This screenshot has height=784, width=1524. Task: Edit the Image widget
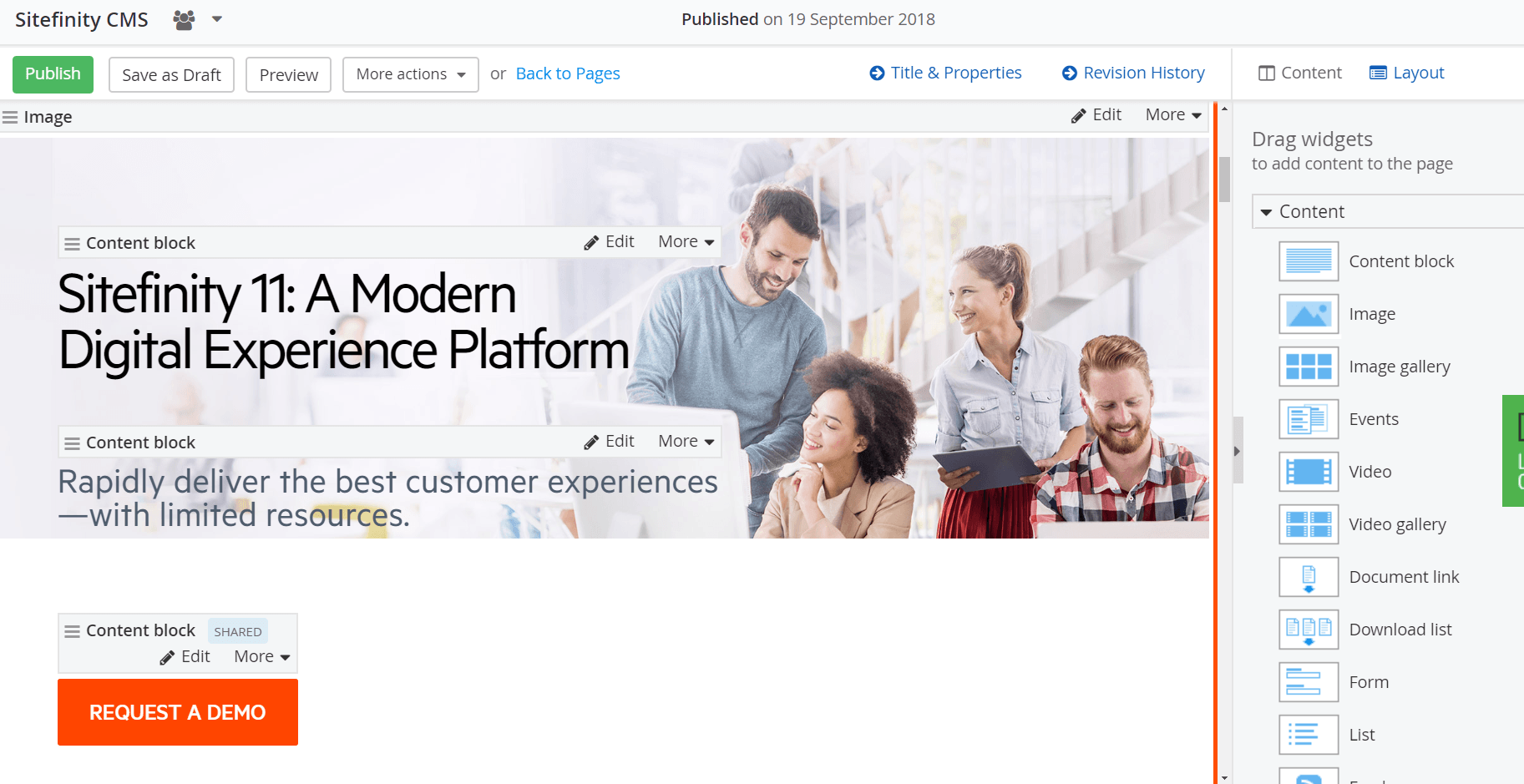1096,115
